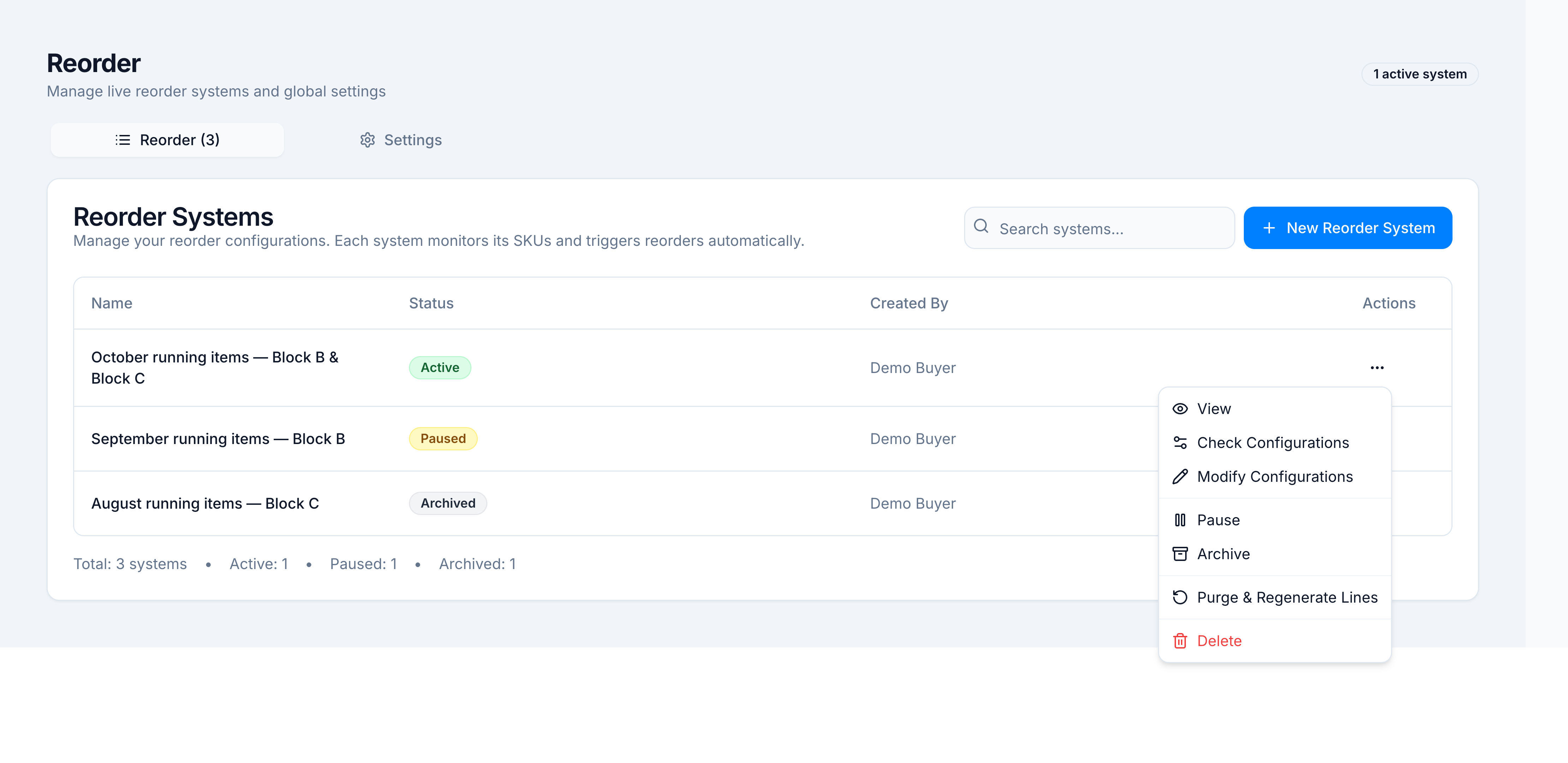Click Demo Buyer in the October row

click(913, 368)
